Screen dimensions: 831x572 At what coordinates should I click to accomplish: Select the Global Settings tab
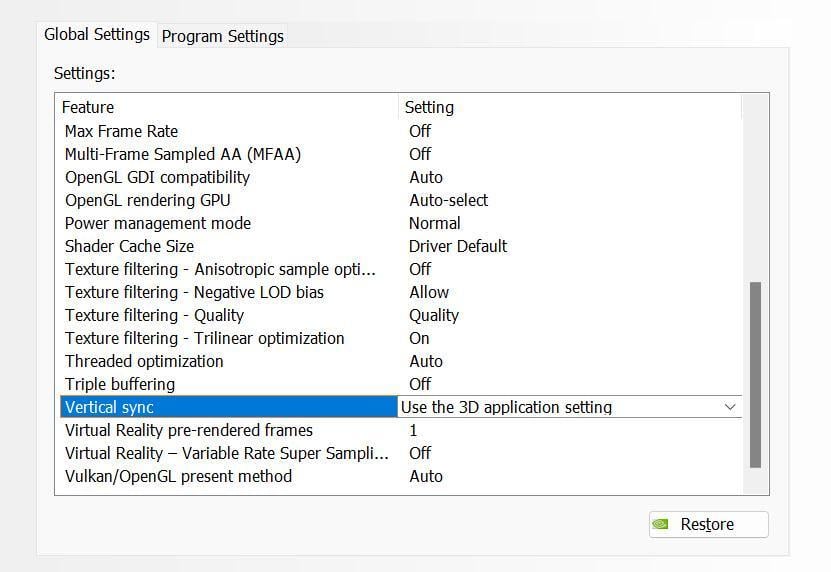97,34
